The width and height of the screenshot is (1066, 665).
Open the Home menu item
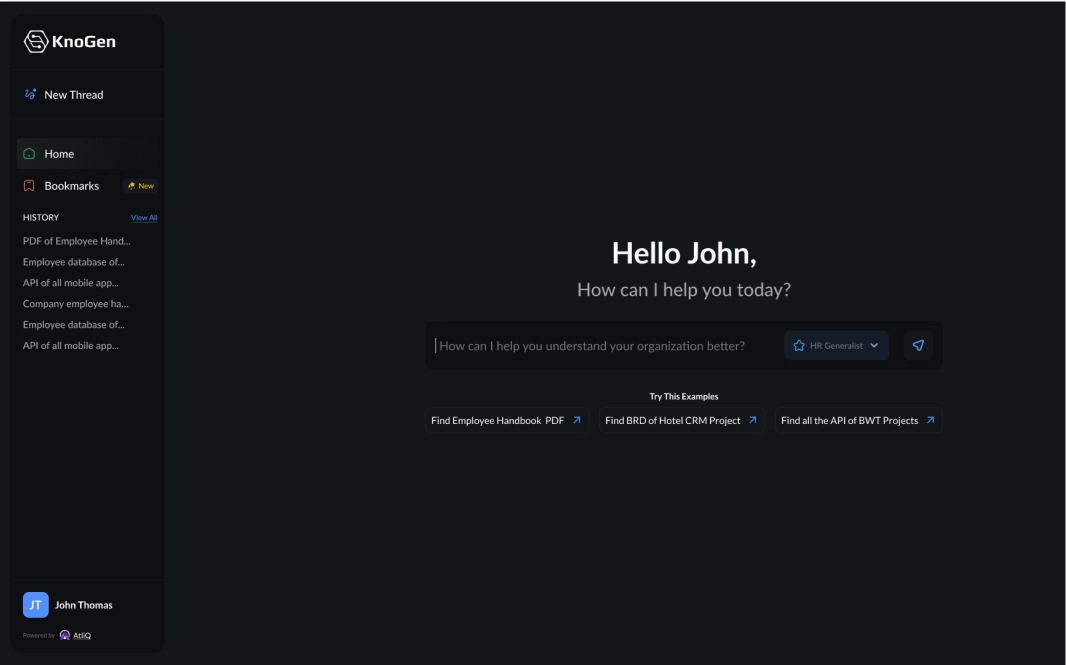pos(59,154)
